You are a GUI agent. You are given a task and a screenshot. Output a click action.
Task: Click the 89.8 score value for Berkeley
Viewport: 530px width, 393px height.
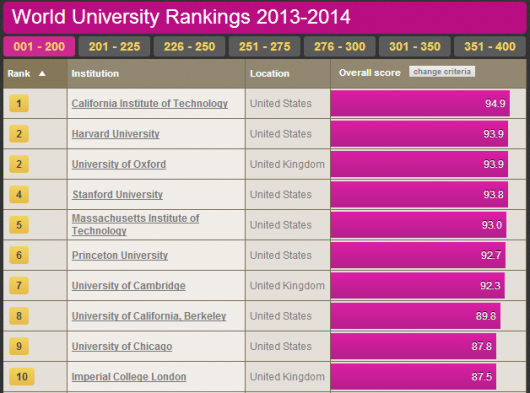pyautogui.click(x=486, y=316)
